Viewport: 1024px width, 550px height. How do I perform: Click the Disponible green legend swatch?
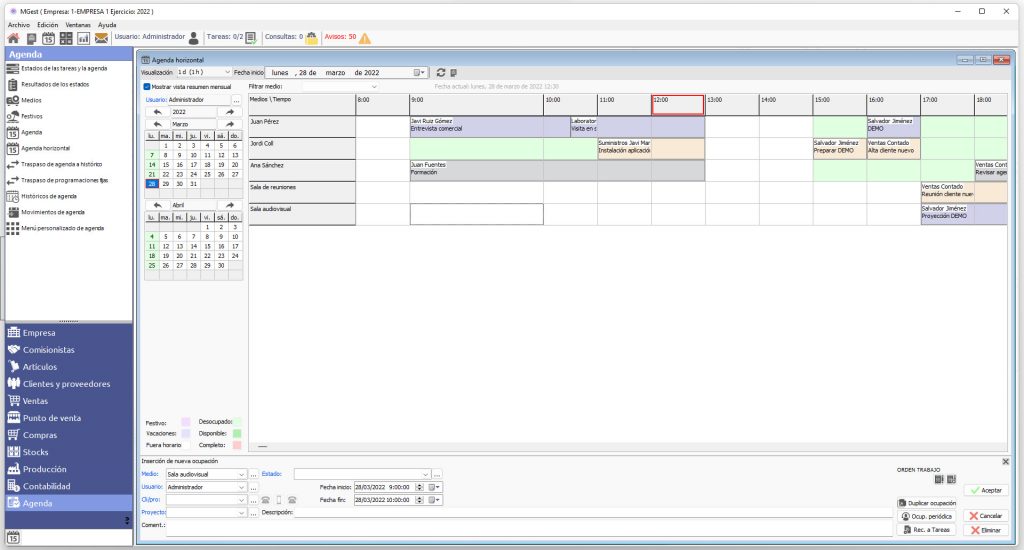pos(237,434)
